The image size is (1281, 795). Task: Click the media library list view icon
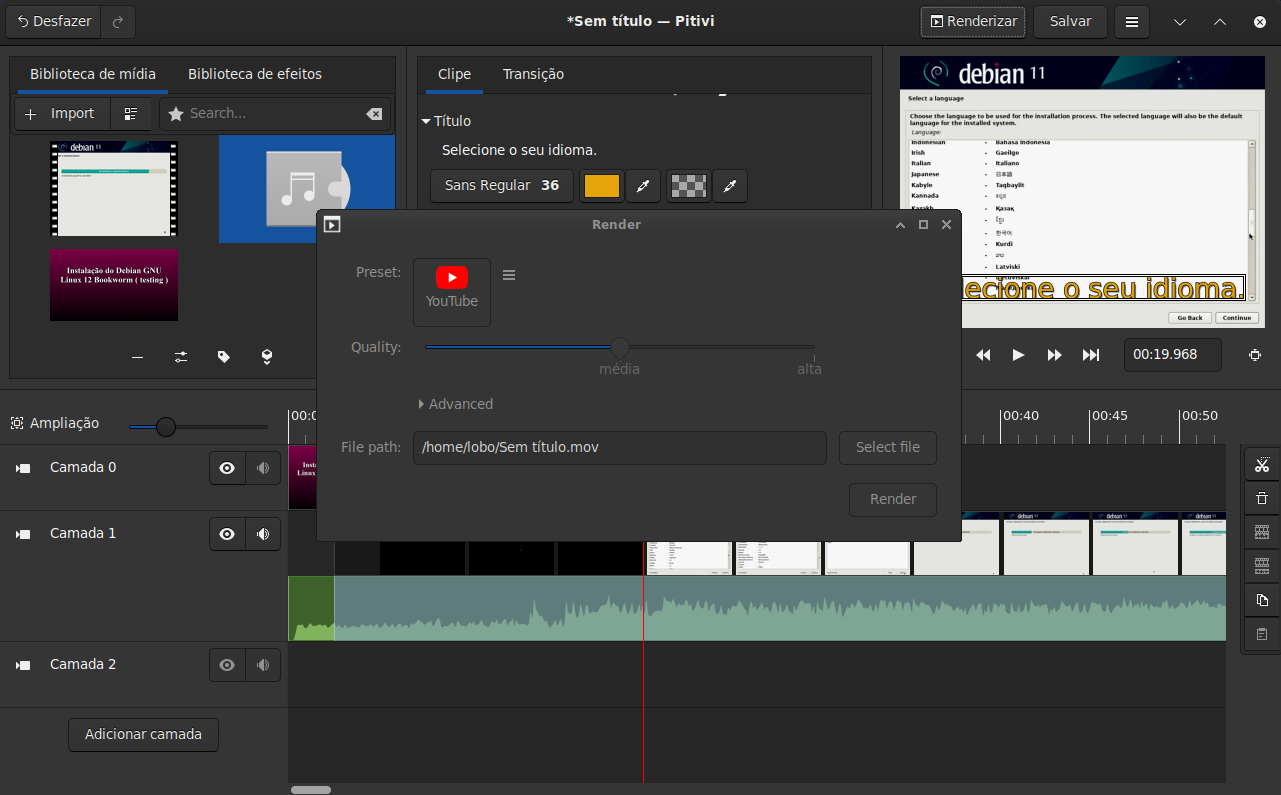point(131,114)
